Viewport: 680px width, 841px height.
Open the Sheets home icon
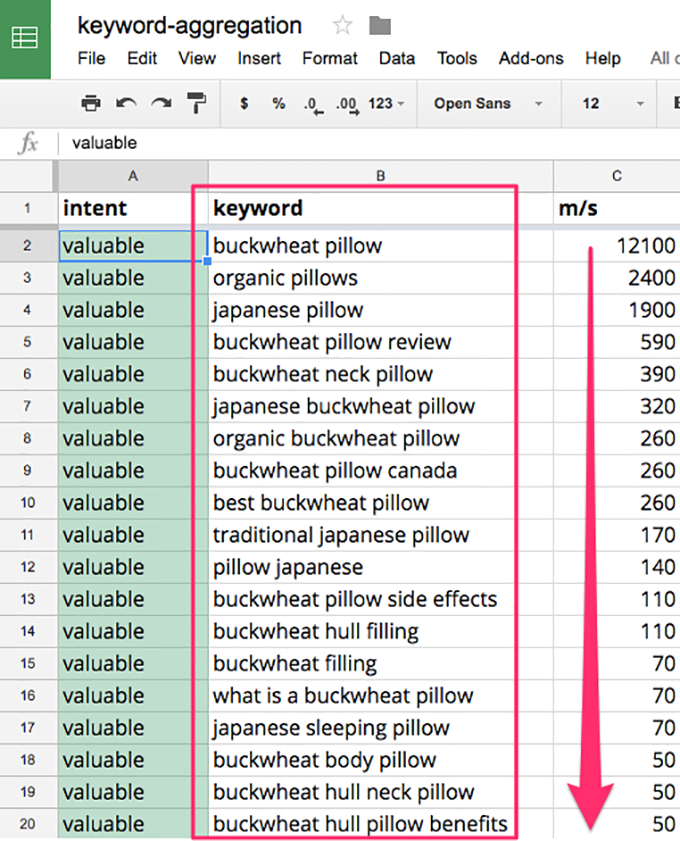[x=25, y=39]
